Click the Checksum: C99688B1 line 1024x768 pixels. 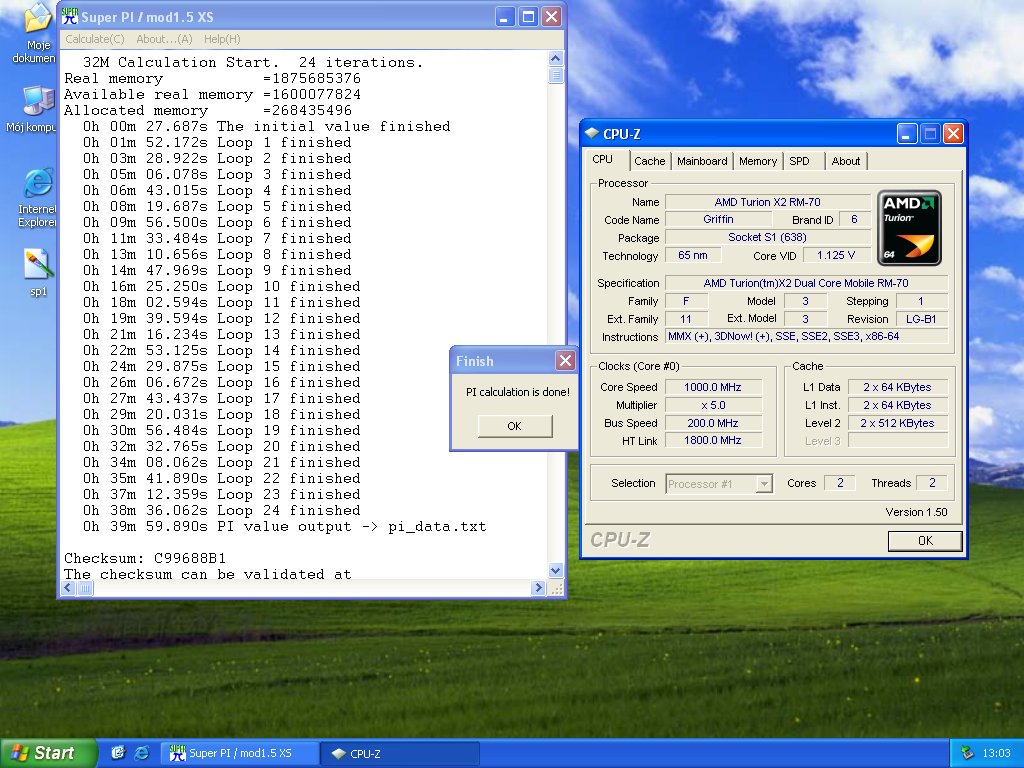coord(145,558)
